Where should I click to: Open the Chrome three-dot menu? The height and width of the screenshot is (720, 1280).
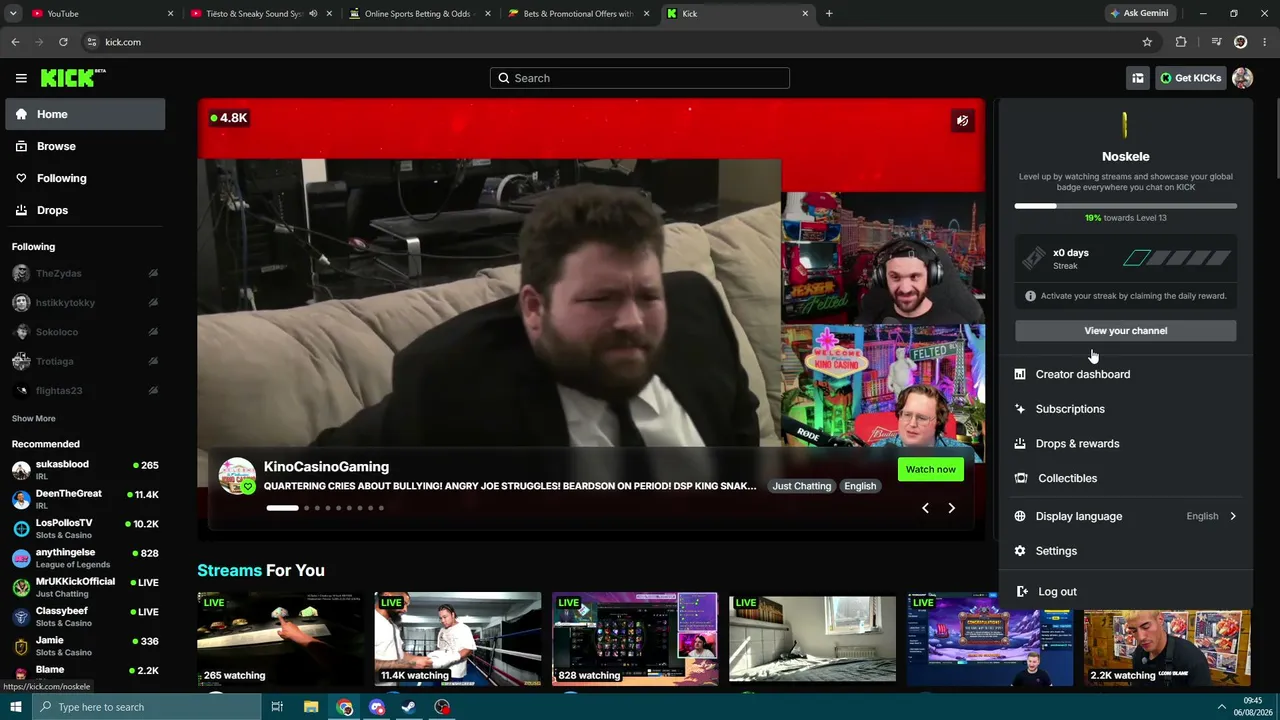[x=1265, y=42]
